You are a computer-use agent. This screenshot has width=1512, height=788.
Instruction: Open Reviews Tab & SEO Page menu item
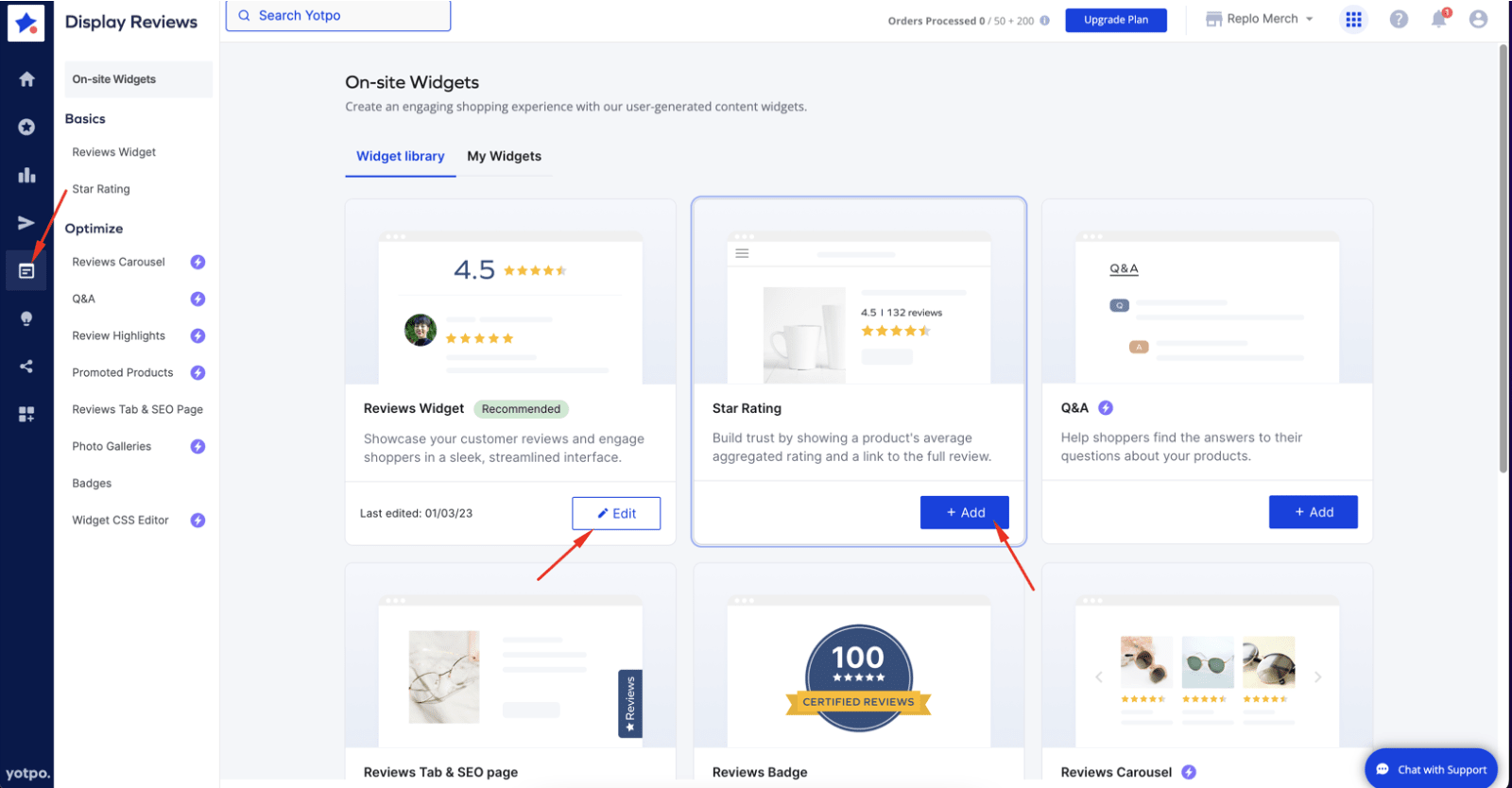[138, 409]
